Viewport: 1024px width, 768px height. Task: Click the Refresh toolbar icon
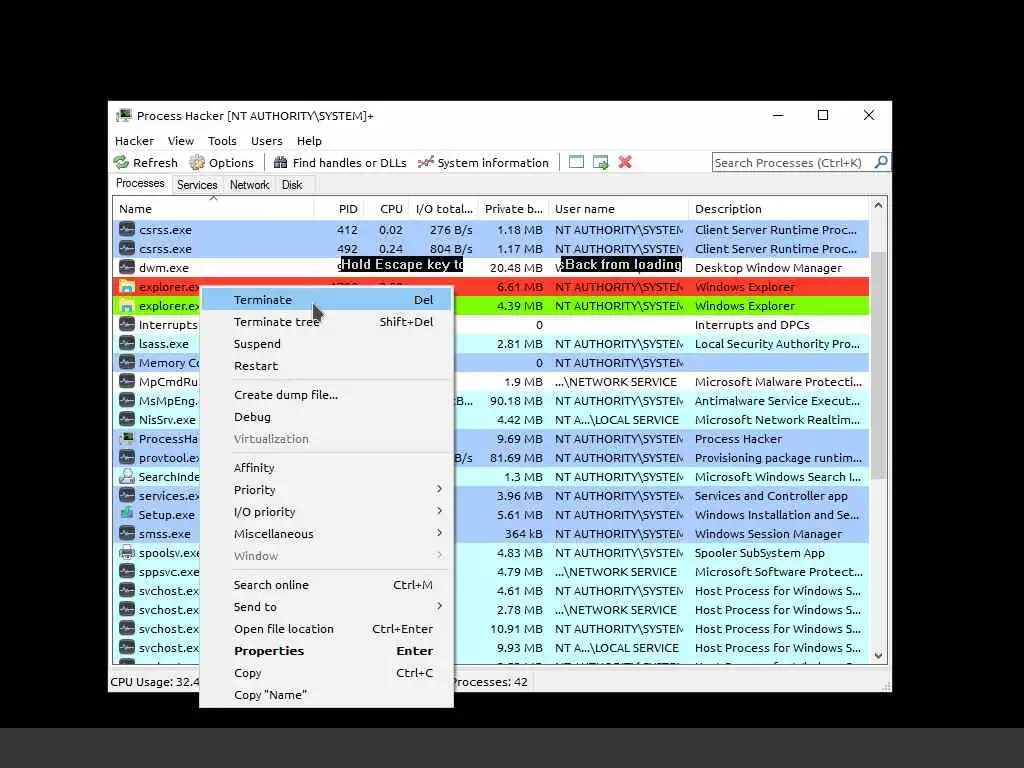121,163
